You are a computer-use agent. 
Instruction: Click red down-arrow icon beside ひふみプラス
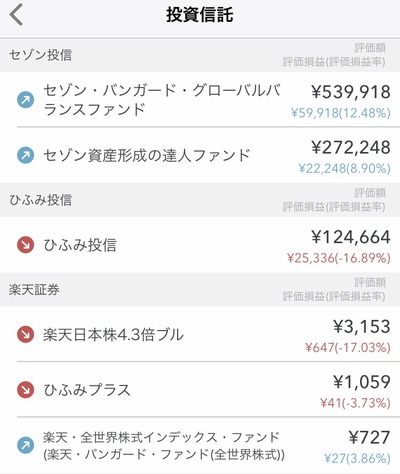26,390
